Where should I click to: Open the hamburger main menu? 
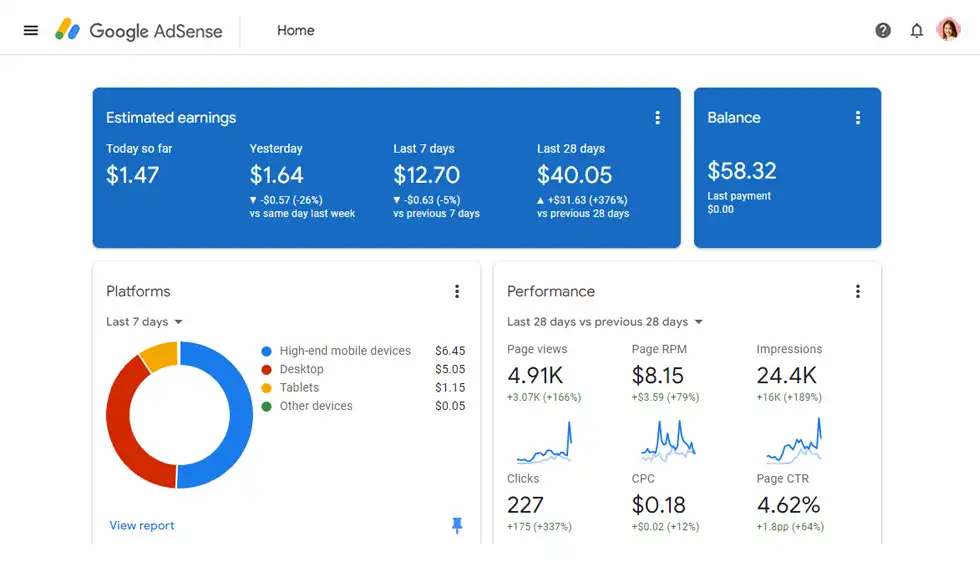31,30
